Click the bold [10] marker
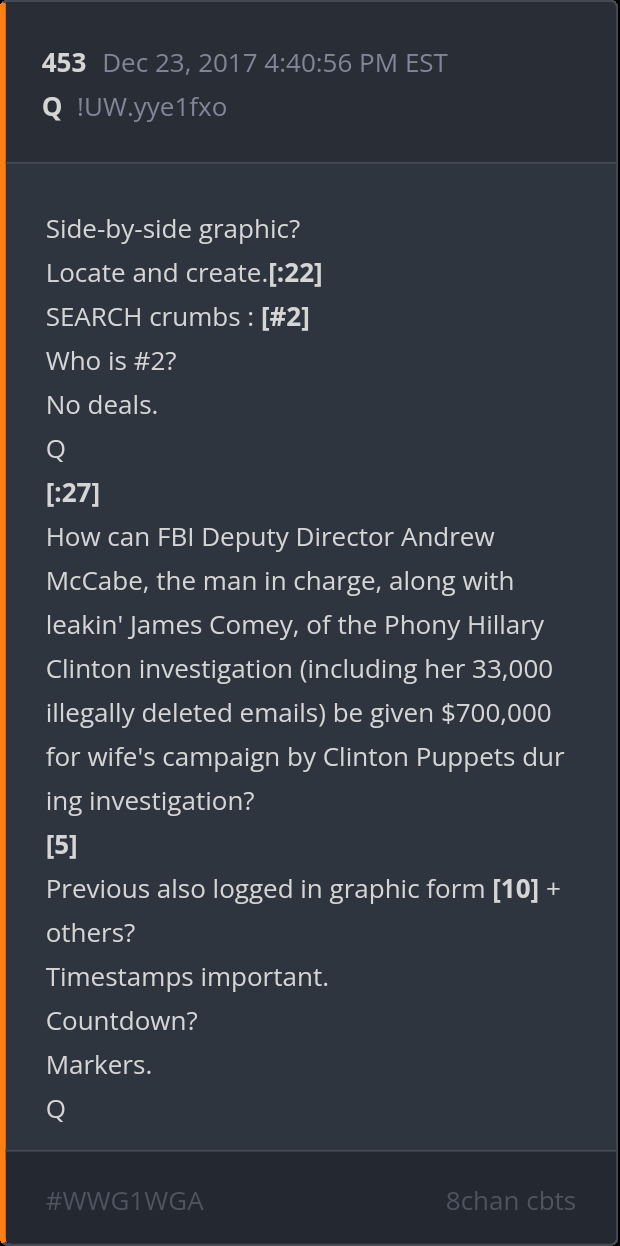620x1246 pixels. point(515,889)
